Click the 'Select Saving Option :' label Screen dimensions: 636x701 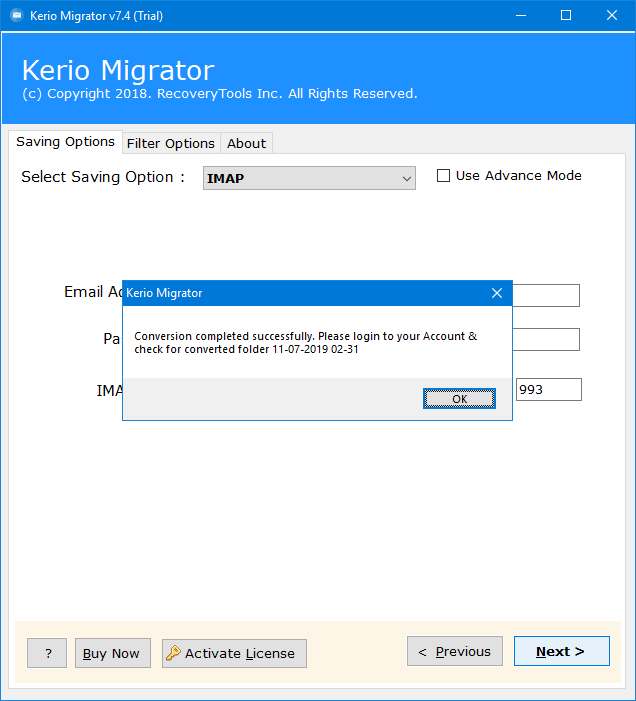click(103, 177)
